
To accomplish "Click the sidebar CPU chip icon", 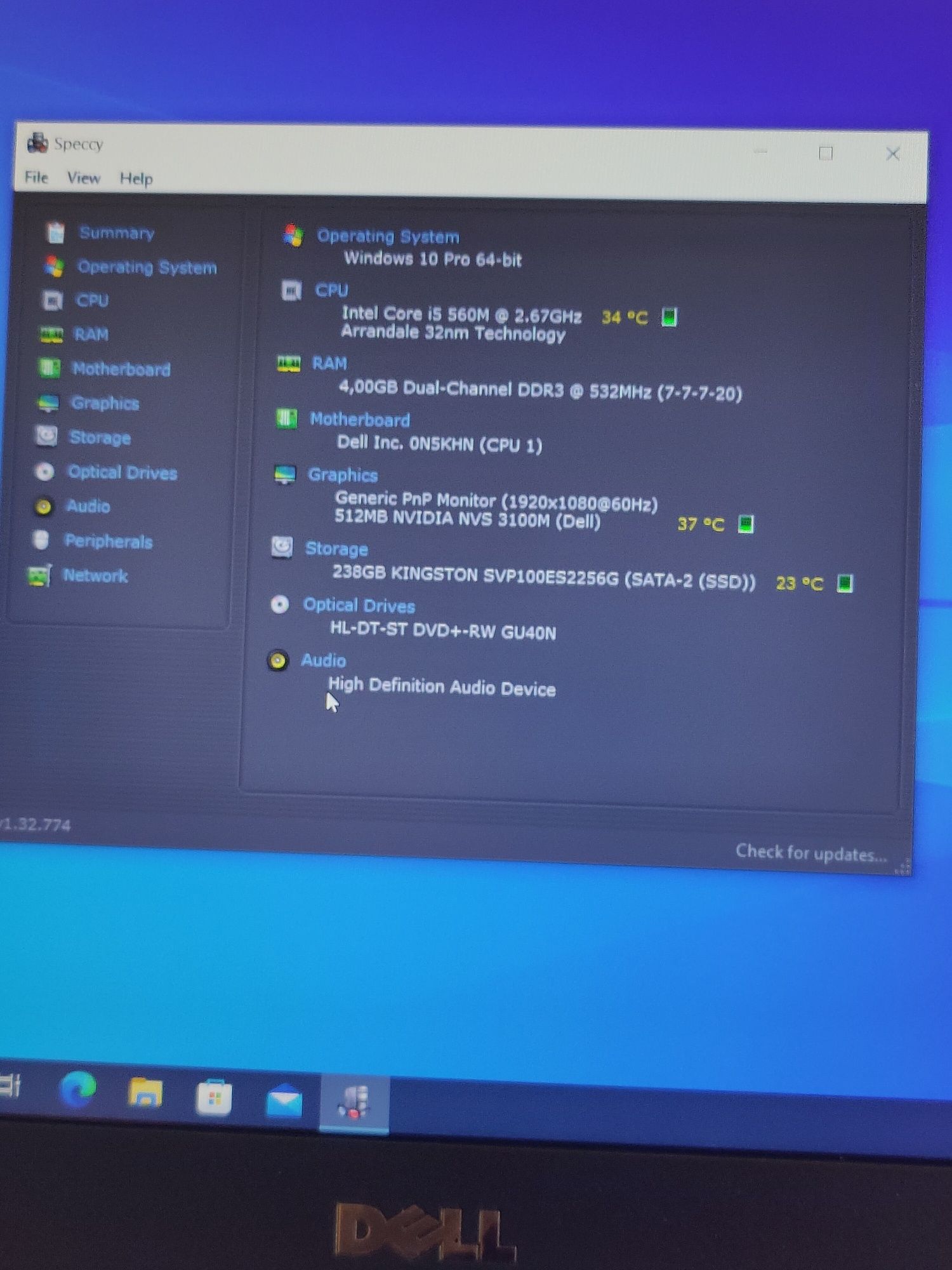I will point(52,300).
